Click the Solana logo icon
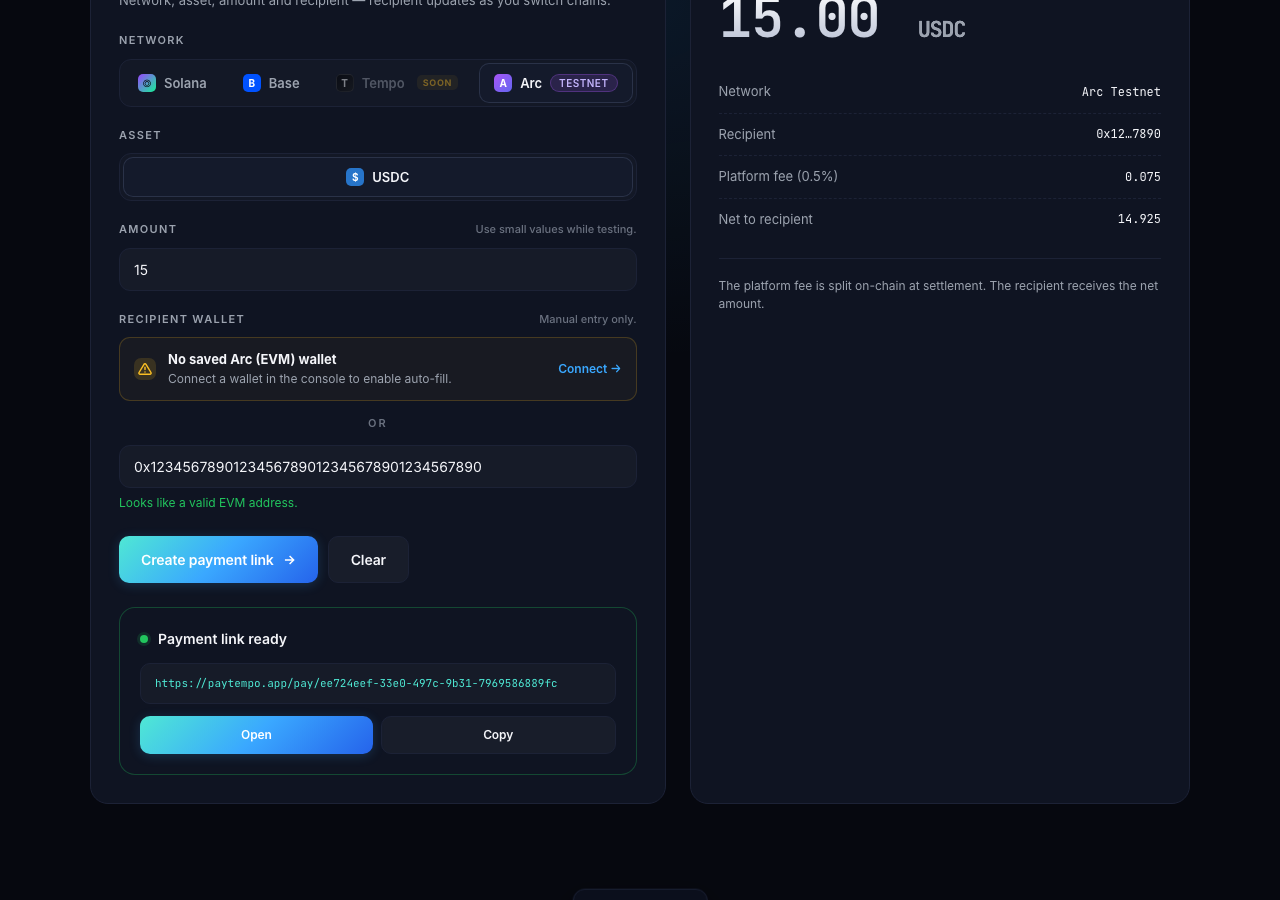This screenshot has width=1280, height=900. tap(147, 83)
